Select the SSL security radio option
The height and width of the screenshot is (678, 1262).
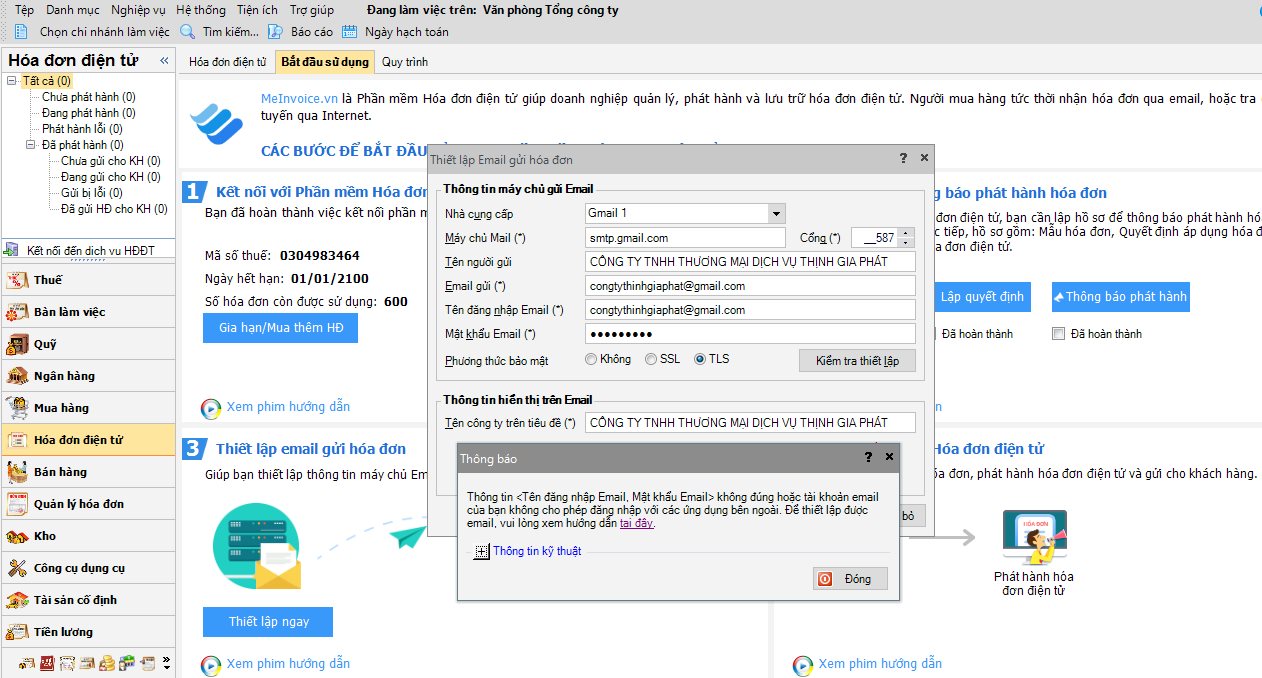651,359
